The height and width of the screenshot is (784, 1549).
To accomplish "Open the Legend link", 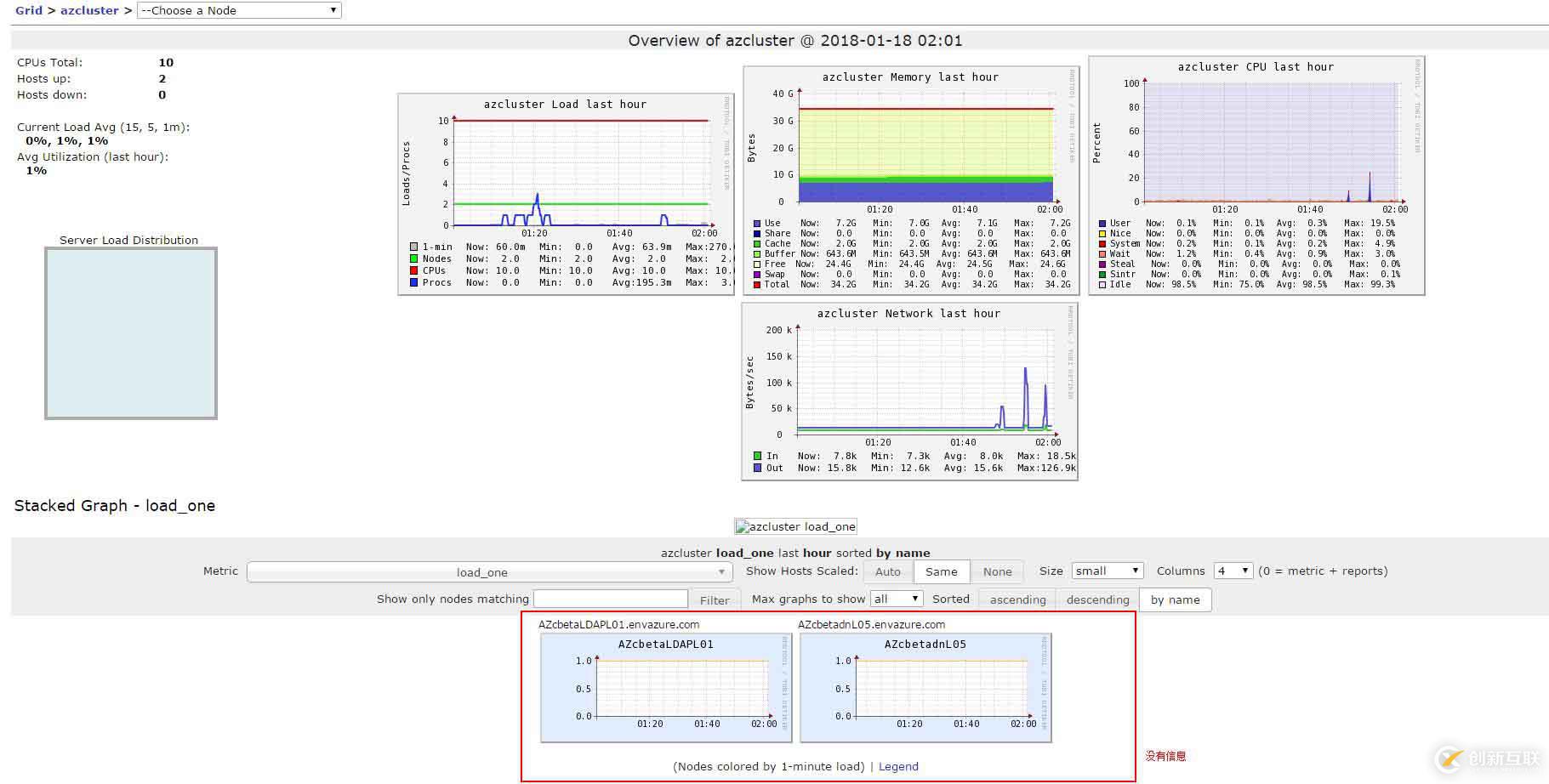I will [898, 766].
